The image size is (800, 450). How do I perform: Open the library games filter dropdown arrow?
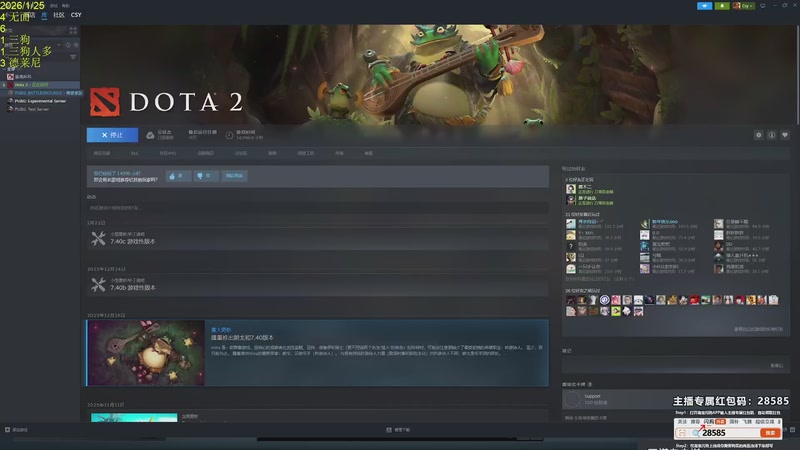(59, 45)
